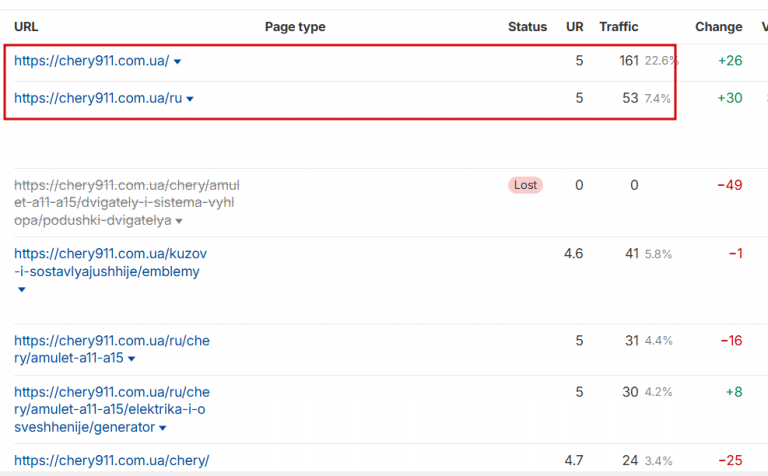The height and width of the screenshot is (476, 768).
Task: Visit the ru/chery/amulet-a11-a15 link
Action: pos(111,349)
